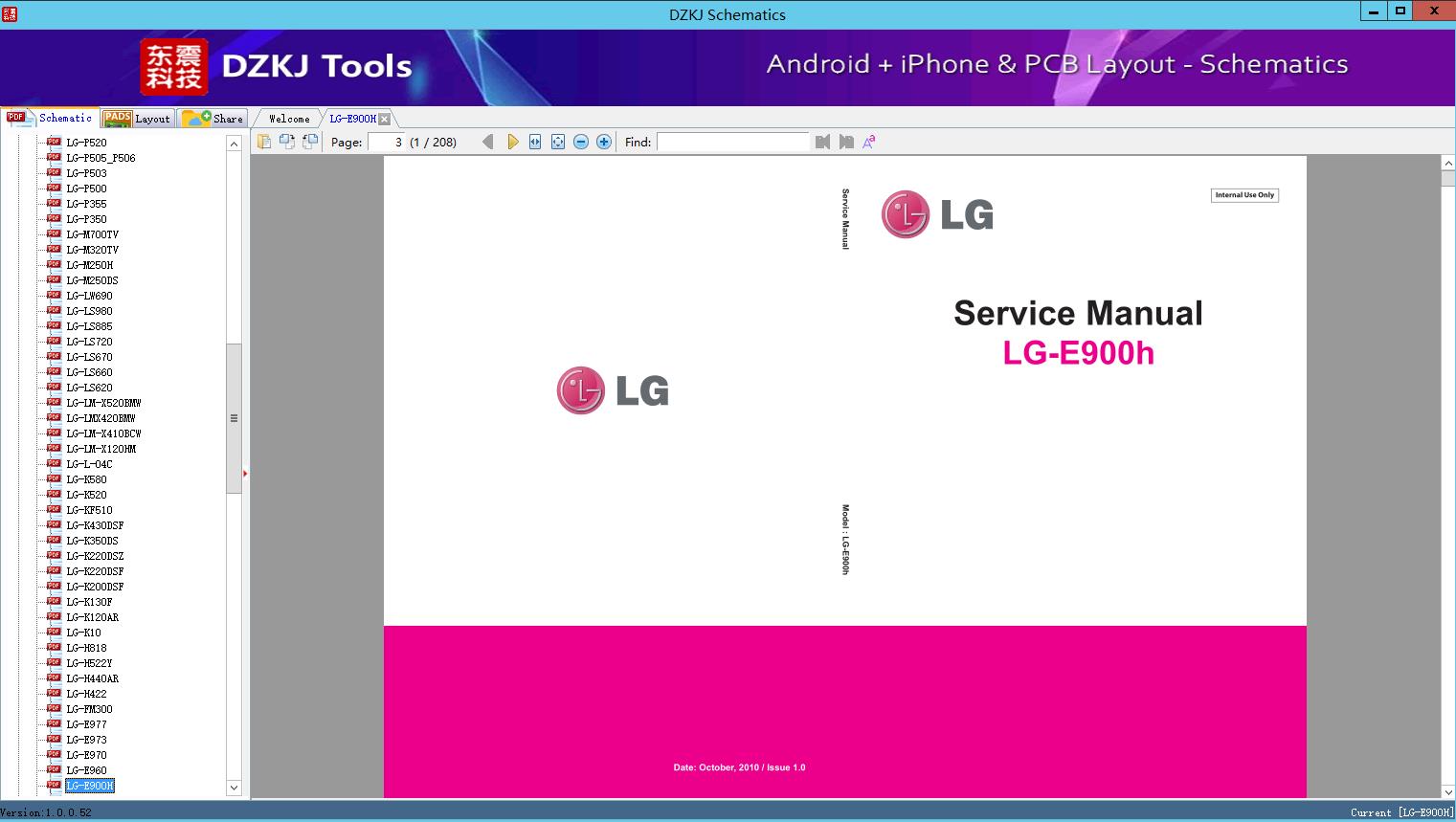This screenshot has width=1456, height=822.
Task: Focus the Find text field
Action: [733, 142]
